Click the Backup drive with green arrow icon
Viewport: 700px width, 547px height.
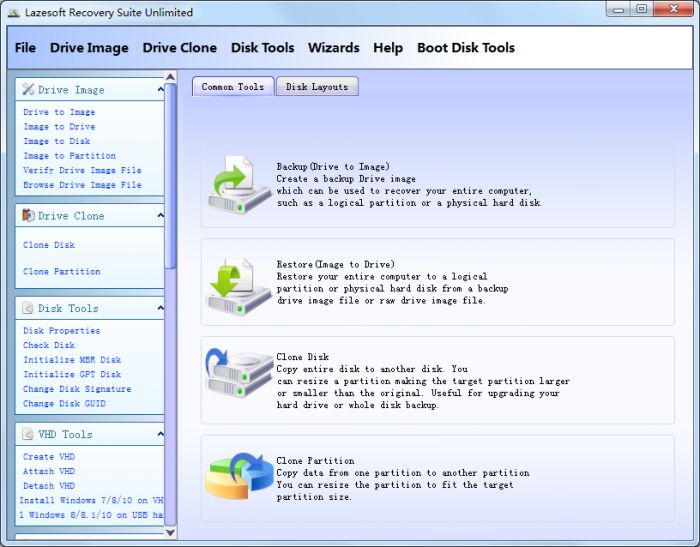[x=239, y=185]
